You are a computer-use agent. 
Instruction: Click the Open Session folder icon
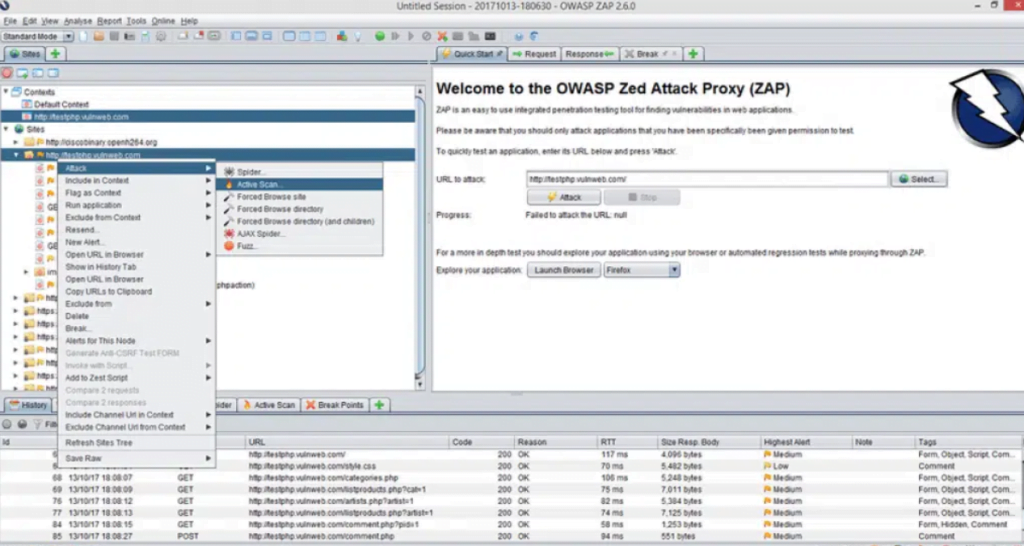(x=99, y=37)
